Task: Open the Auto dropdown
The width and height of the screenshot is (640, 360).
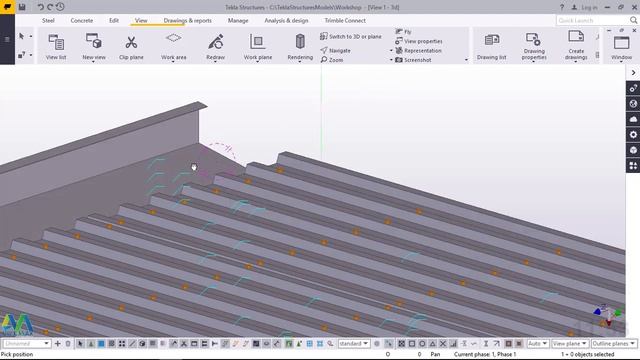Action: [537, 344]
